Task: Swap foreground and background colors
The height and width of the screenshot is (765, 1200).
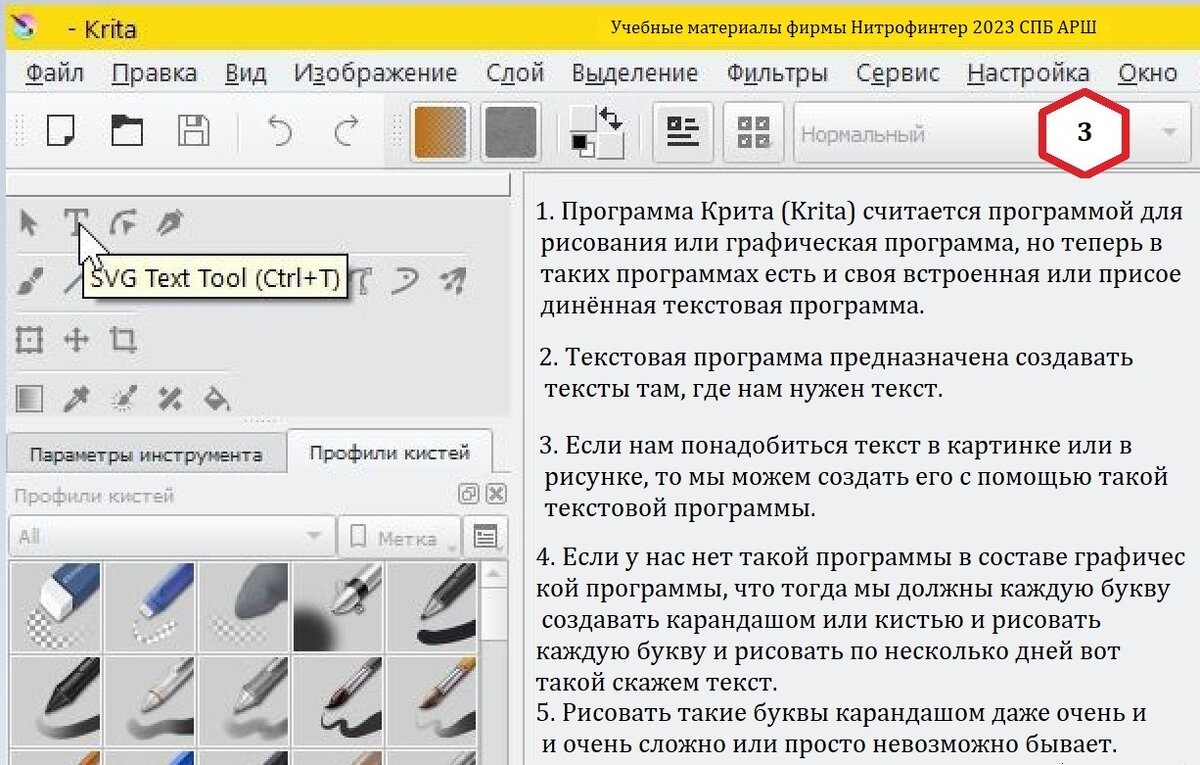Action: coord(611,116)
